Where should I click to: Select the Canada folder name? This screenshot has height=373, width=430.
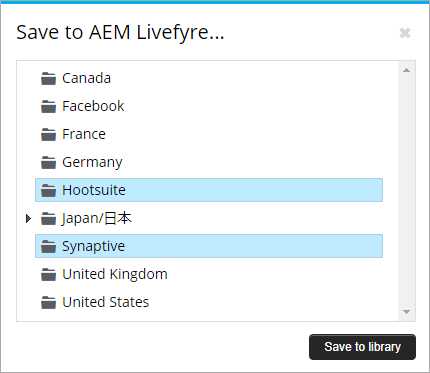(86, 78)
